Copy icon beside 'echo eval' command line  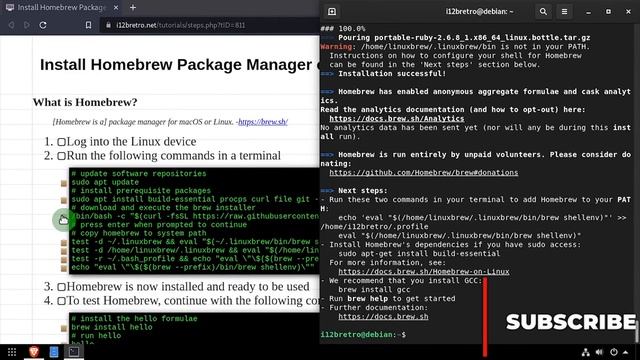click(x=64, y=268)
